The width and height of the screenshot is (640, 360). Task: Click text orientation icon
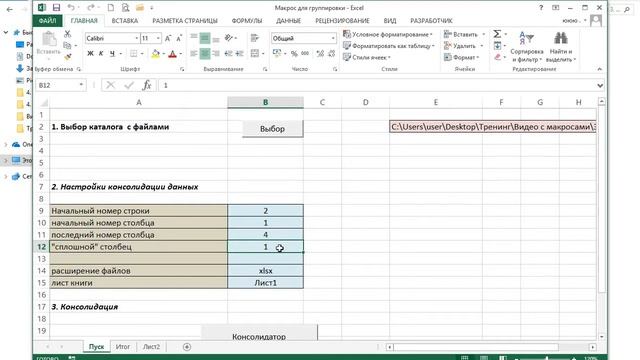pyautogui.click(x=229, y=38)
